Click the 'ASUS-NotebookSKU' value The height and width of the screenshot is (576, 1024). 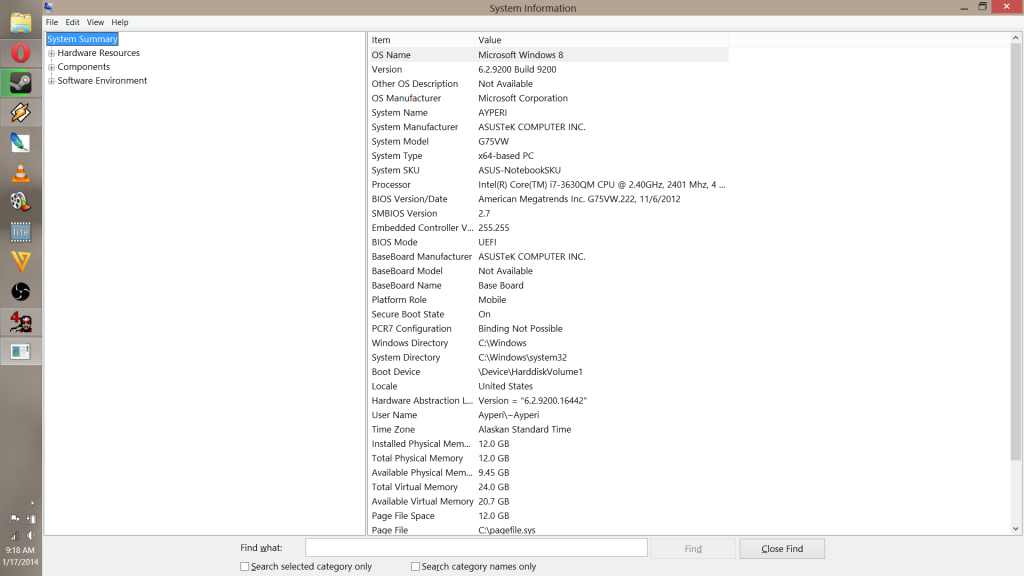519,170
